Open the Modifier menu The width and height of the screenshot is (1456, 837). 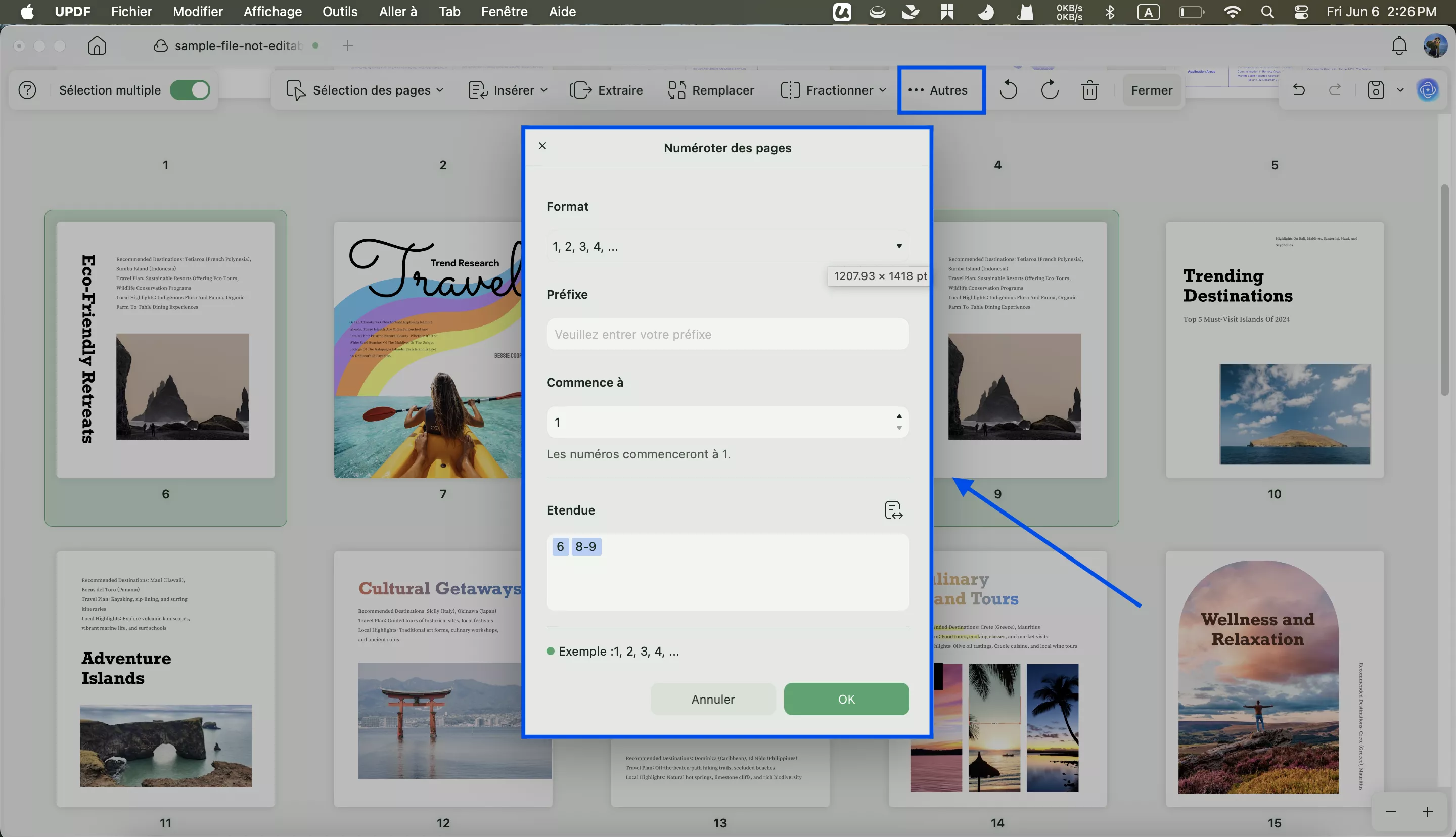(x=198, y=12)
